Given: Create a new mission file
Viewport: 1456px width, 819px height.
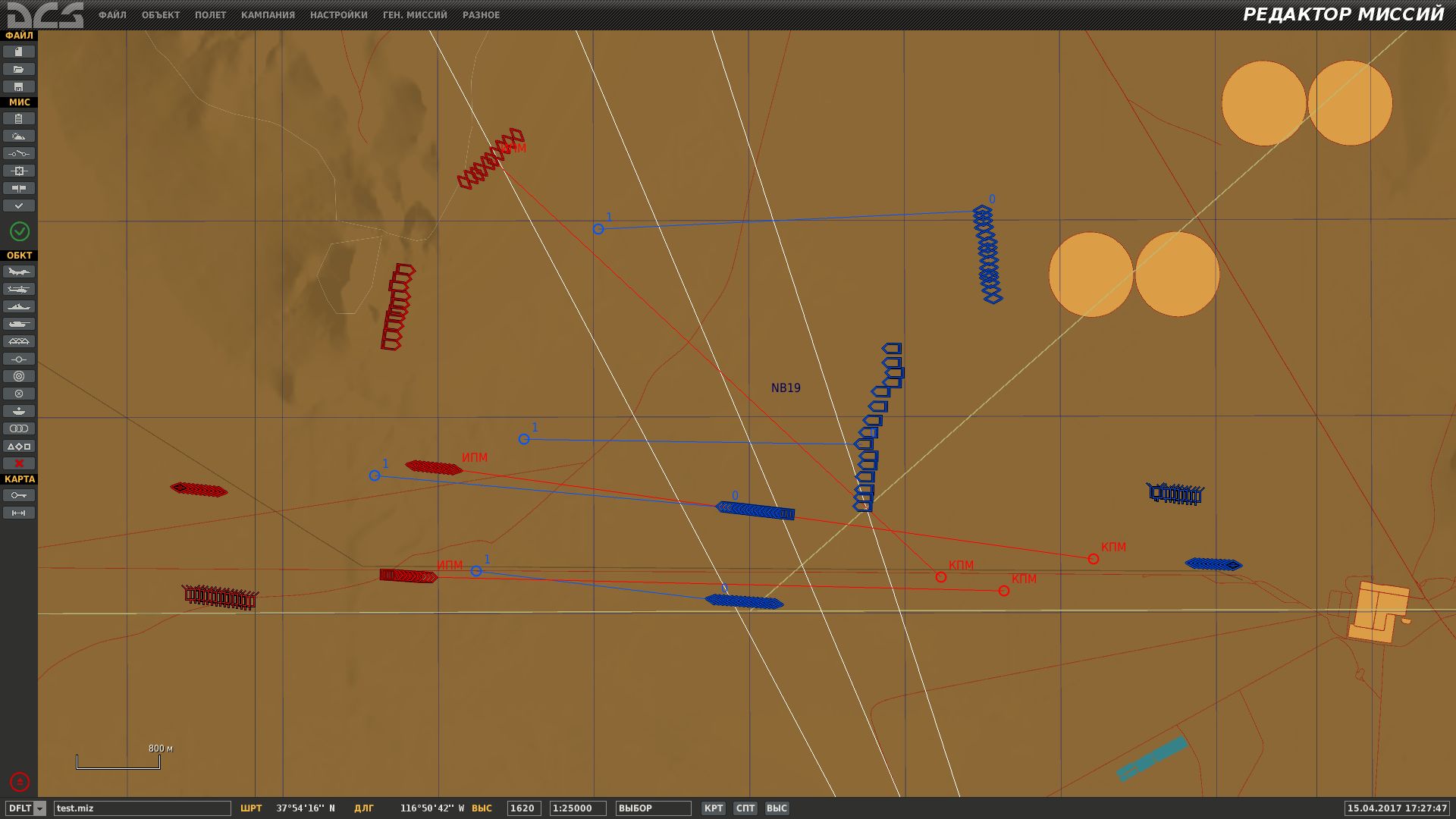Looking at the screenshot, I should pyautogui.click(x=19, y=52).
